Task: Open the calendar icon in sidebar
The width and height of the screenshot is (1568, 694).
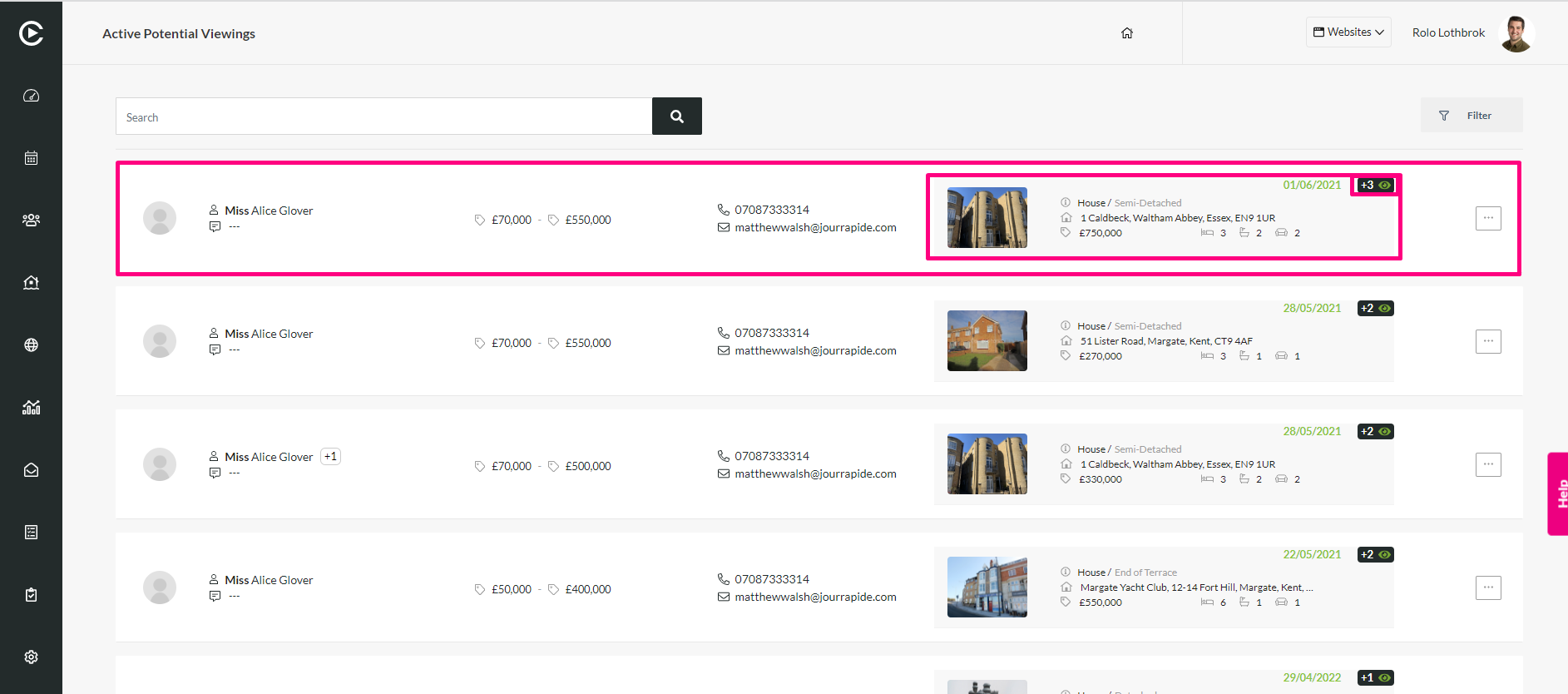Action: [31, 158]
